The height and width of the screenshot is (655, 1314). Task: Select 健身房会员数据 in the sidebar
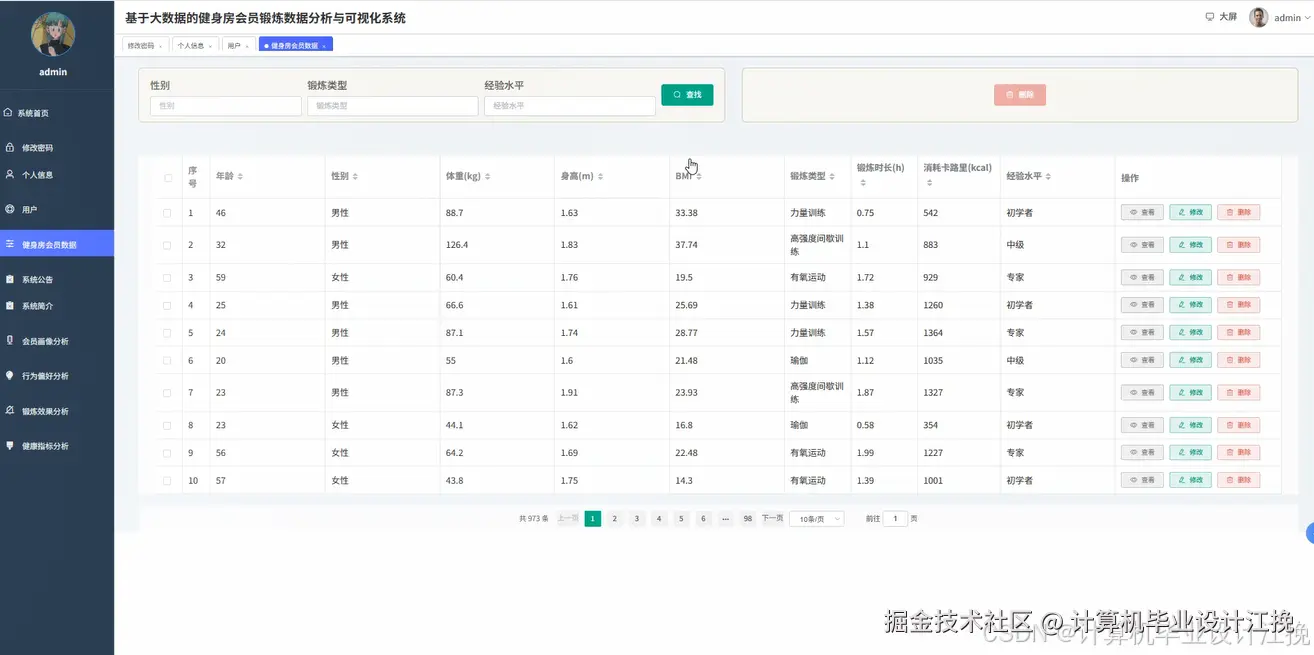coord(57,244)
